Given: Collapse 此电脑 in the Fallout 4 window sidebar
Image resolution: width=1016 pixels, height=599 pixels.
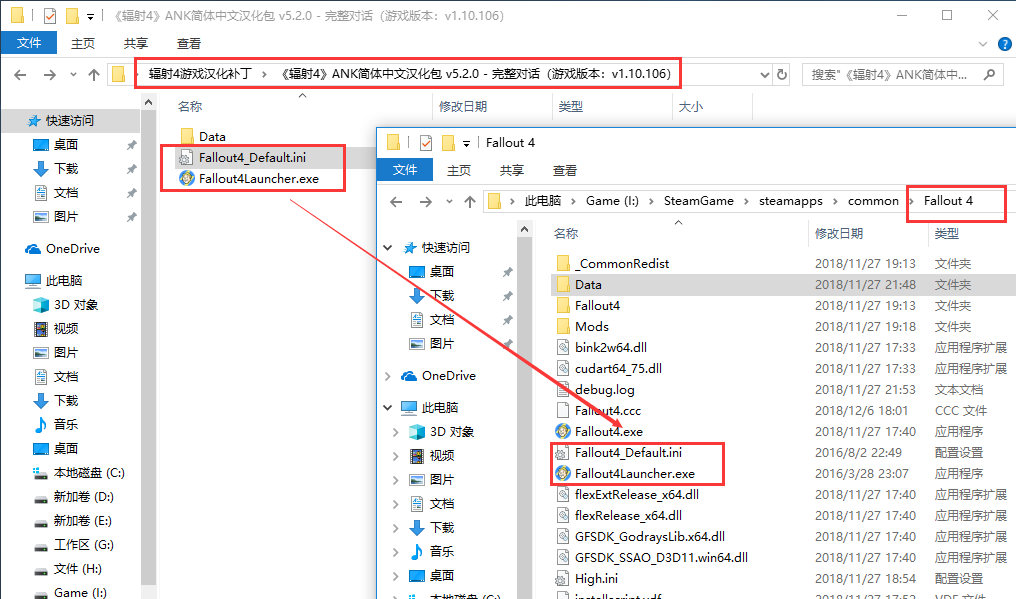Looking at the screenshot, I should point(387,408).
